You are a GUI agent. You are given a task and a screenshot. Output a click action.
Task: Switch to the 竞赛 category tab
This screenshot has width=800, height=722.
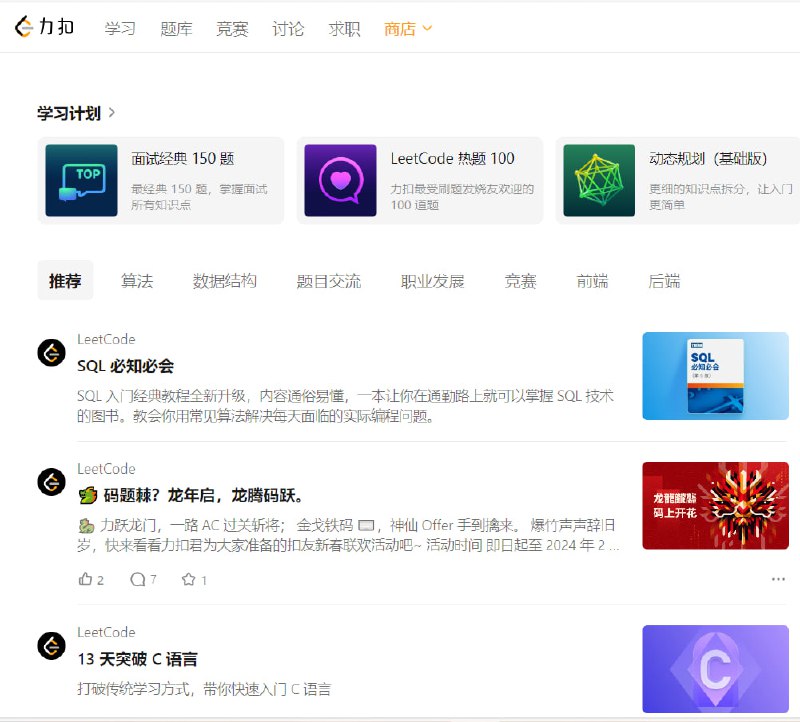tap(520, 281)
